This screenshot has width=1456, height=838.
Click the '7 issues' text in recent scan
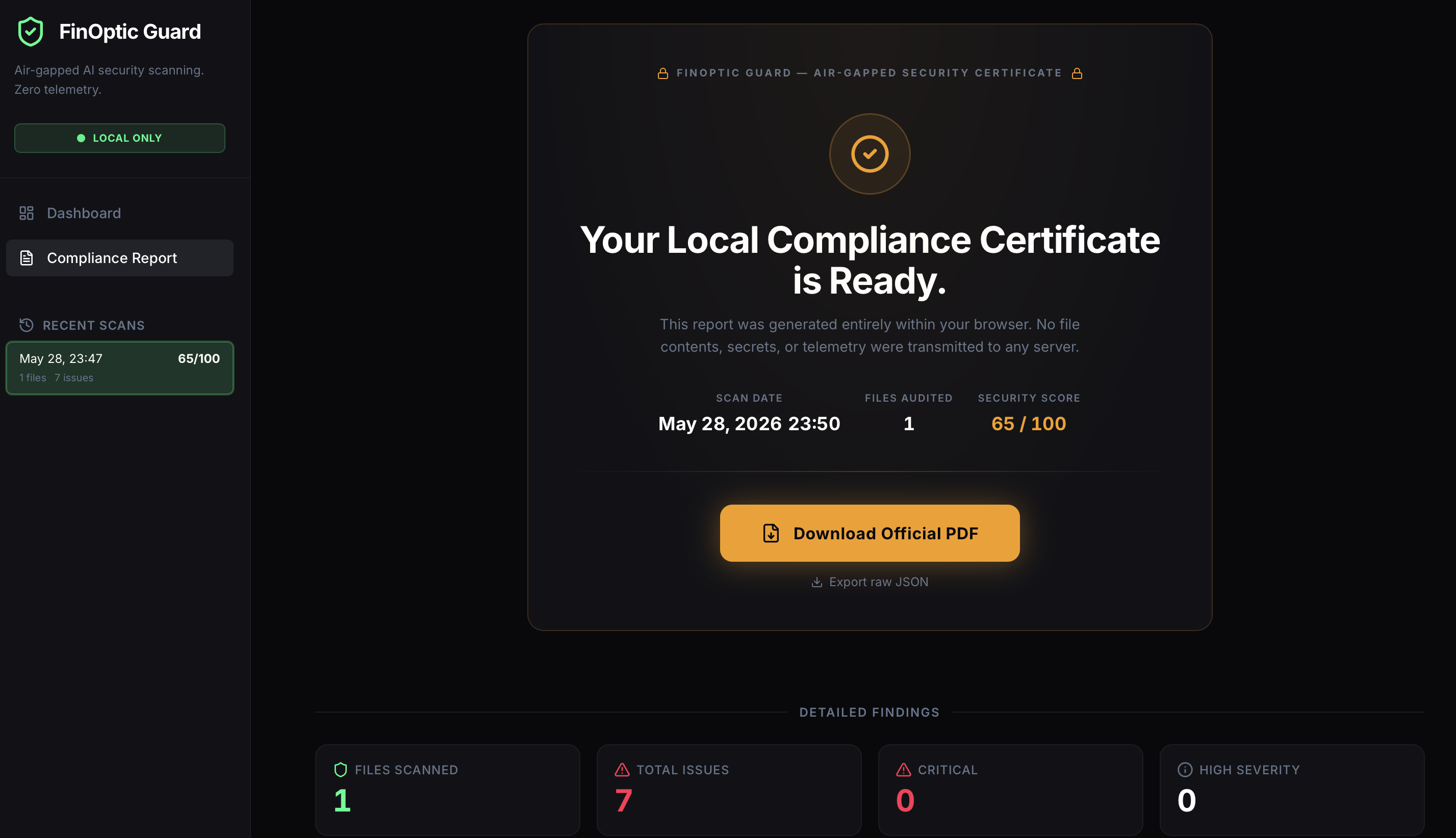pyautogui.click(x=73, y=378)
